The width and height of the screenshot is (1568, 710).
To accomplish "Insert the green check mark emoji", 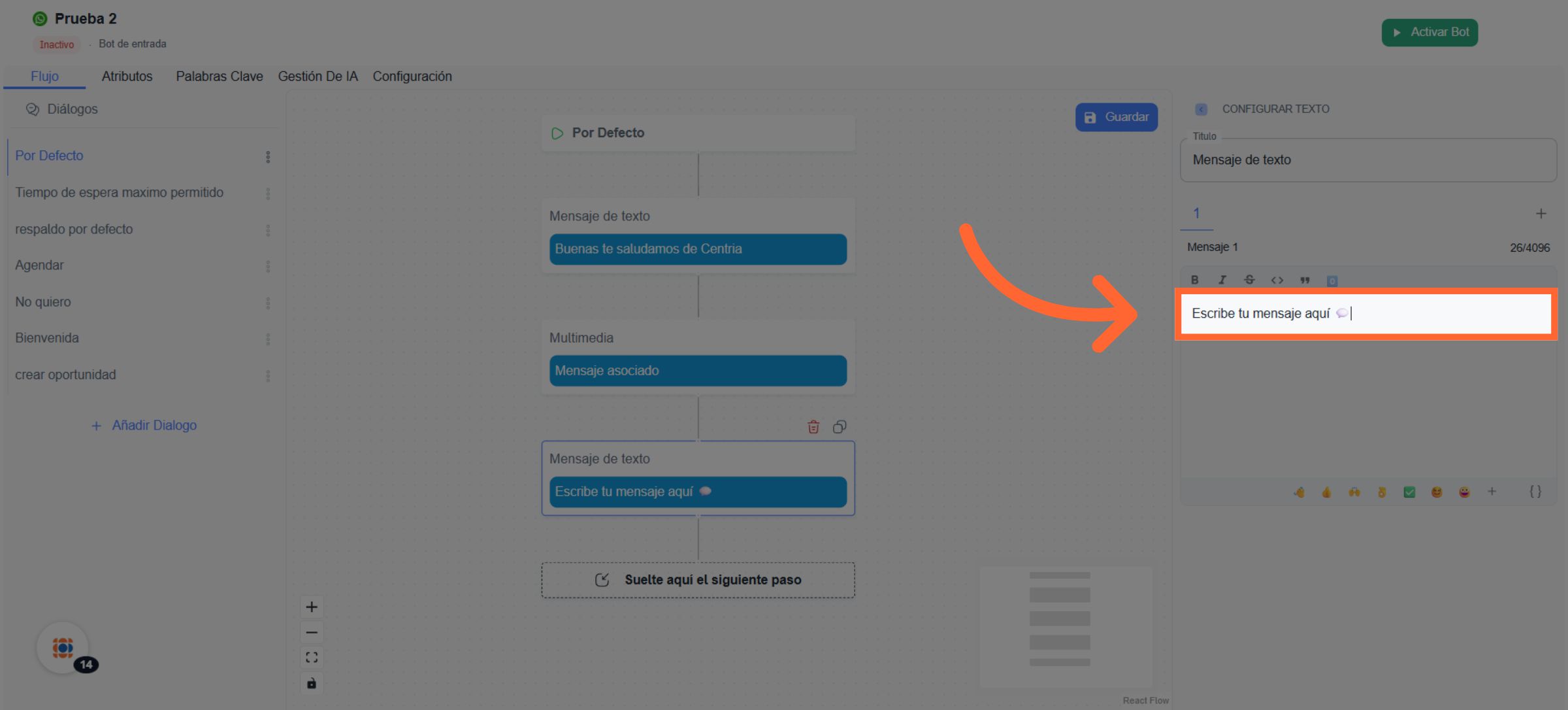I will coord(1409,492).
